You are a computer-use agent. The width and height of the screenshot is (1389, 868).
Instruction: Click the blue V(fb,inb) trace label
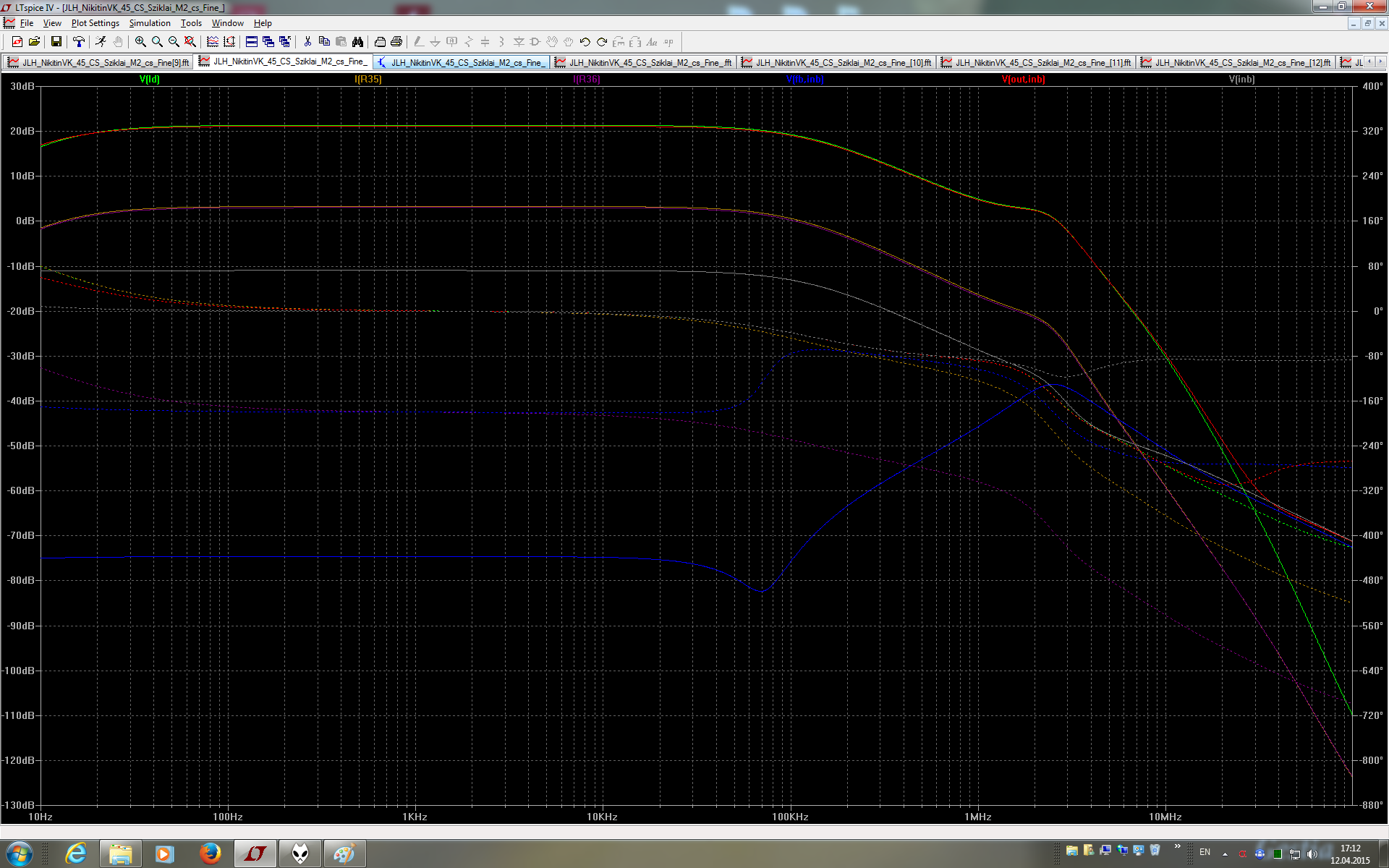[x=804, y=79]
